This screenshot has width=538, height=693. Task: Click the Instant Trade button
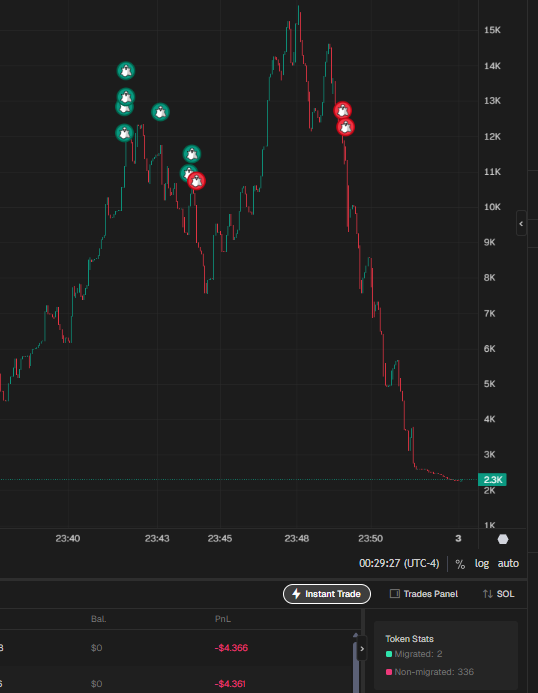click(327, 594)
